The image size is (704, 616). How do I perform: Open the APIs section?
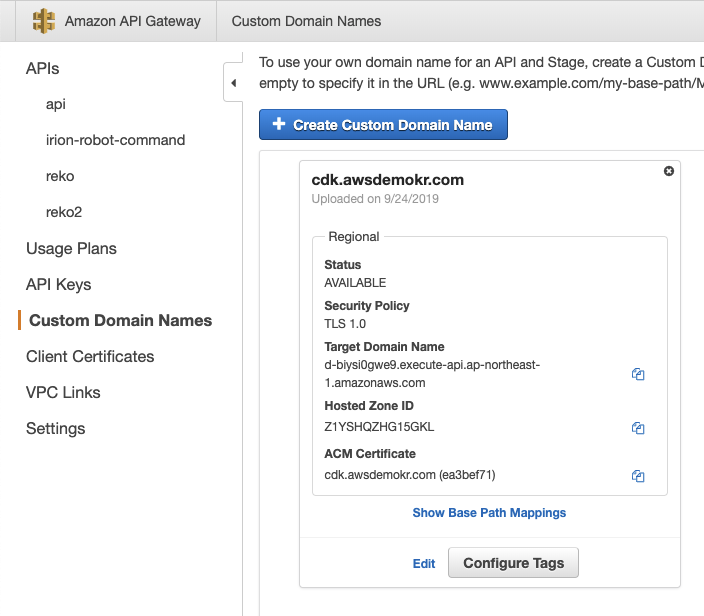pyautogui.click(x=43, y=69)
